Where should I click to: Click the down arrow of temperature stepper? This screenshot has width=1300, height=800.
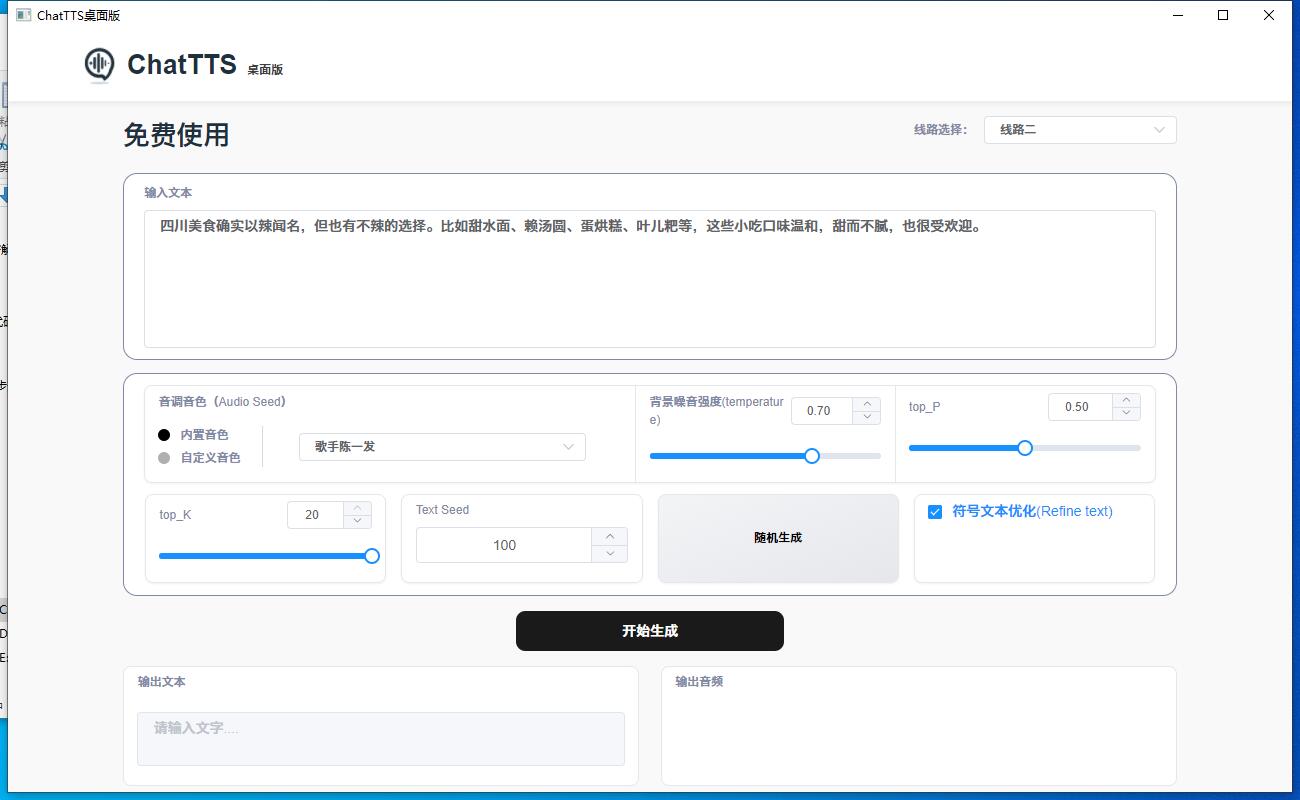point(867,417)
